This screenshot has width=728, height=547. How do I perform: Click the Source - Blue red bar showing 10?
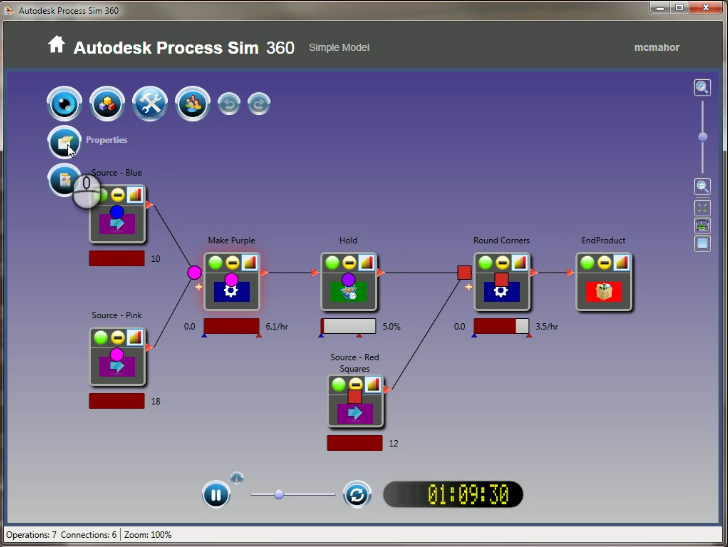[x=117, y=258]
